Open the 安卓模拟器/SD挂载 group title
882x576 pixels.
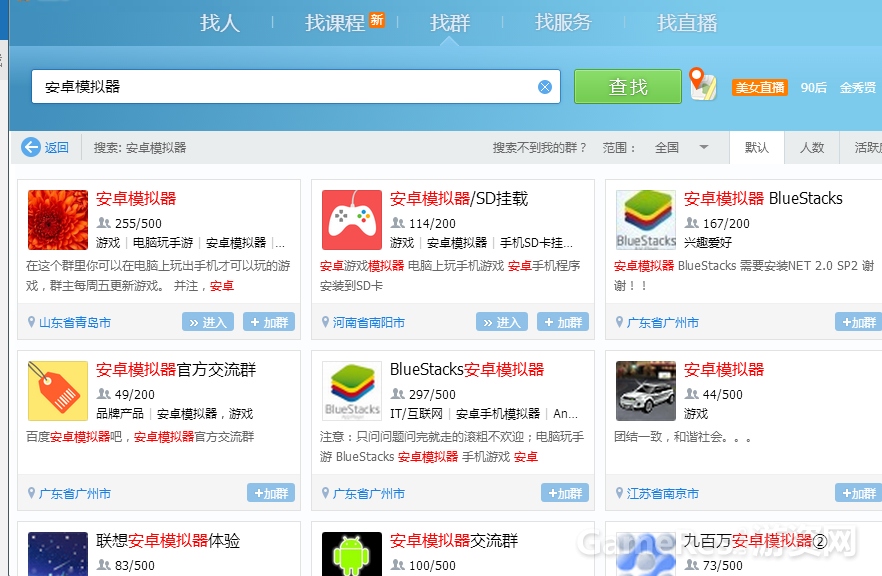click(459, 199)
